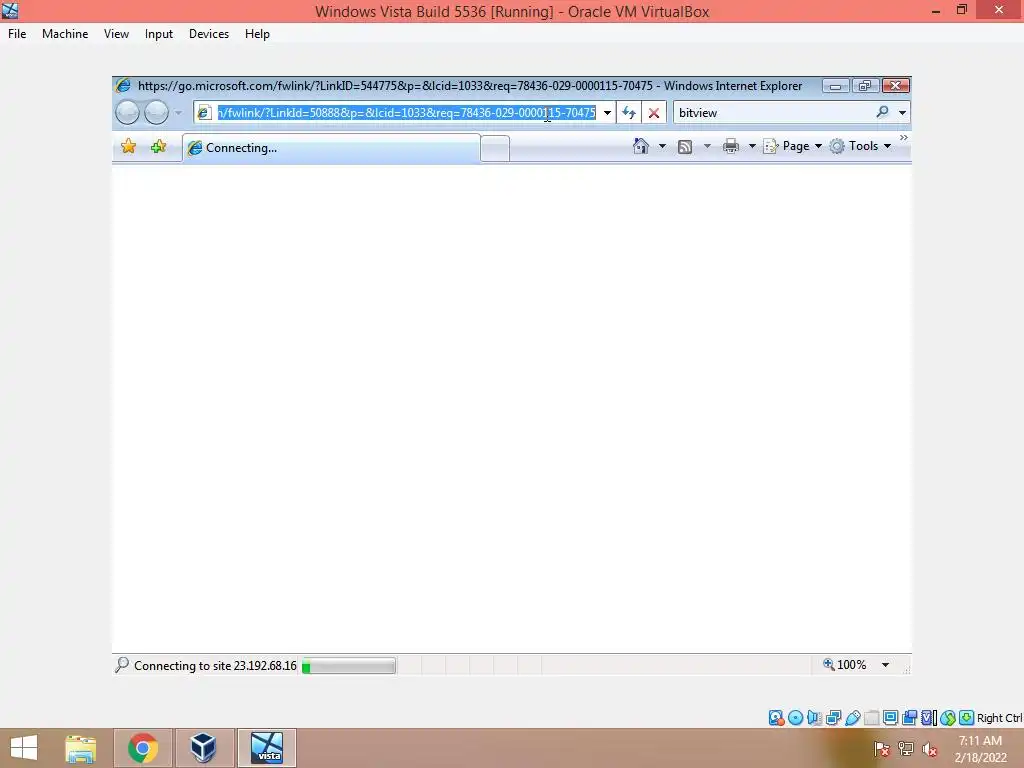Open the Windows Start button
This screenshot has width=1024, height=768.
24,748
